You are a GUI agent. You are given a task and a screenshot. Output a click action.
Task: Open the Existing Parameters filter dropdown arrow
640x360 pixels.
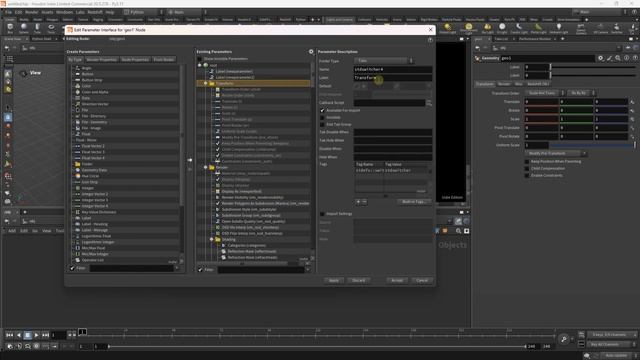tap(307, 269)
